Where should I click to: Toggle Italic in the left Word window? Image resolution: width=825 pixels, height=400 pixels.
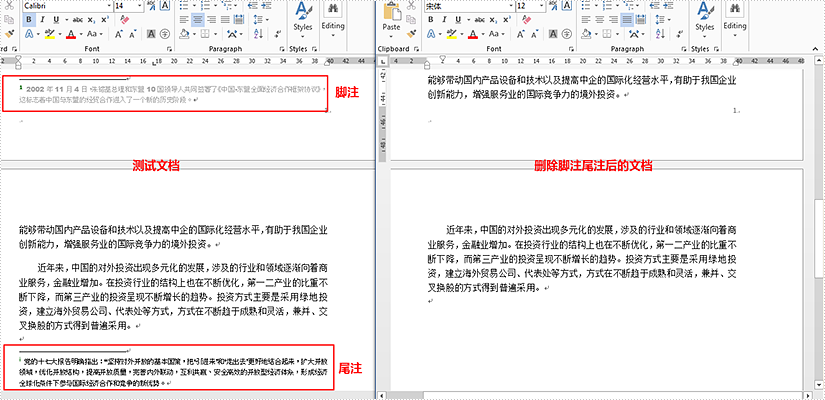[x=41, y=20]
